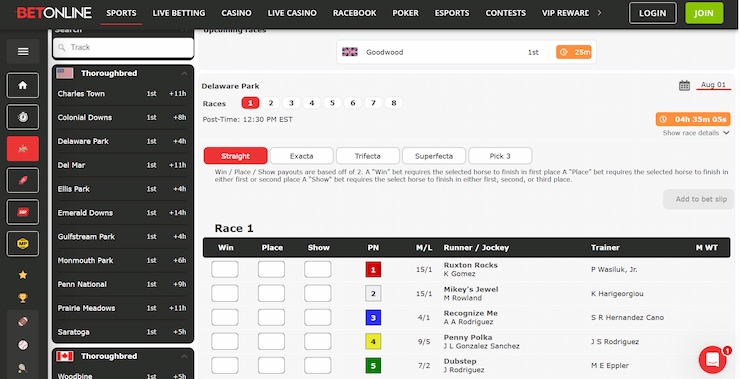
Task: Tick Win box for Penny Polka
Action: [225, 342]
